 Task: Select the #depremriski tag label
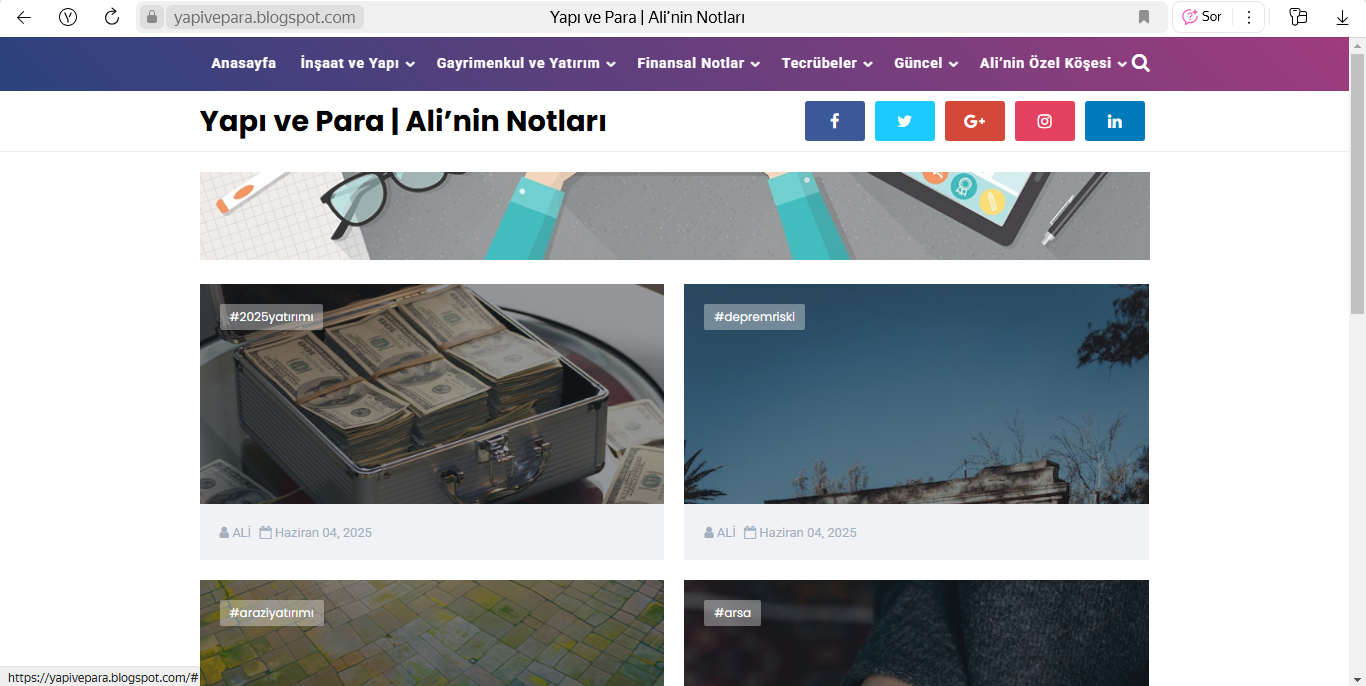tap(754, 317)
